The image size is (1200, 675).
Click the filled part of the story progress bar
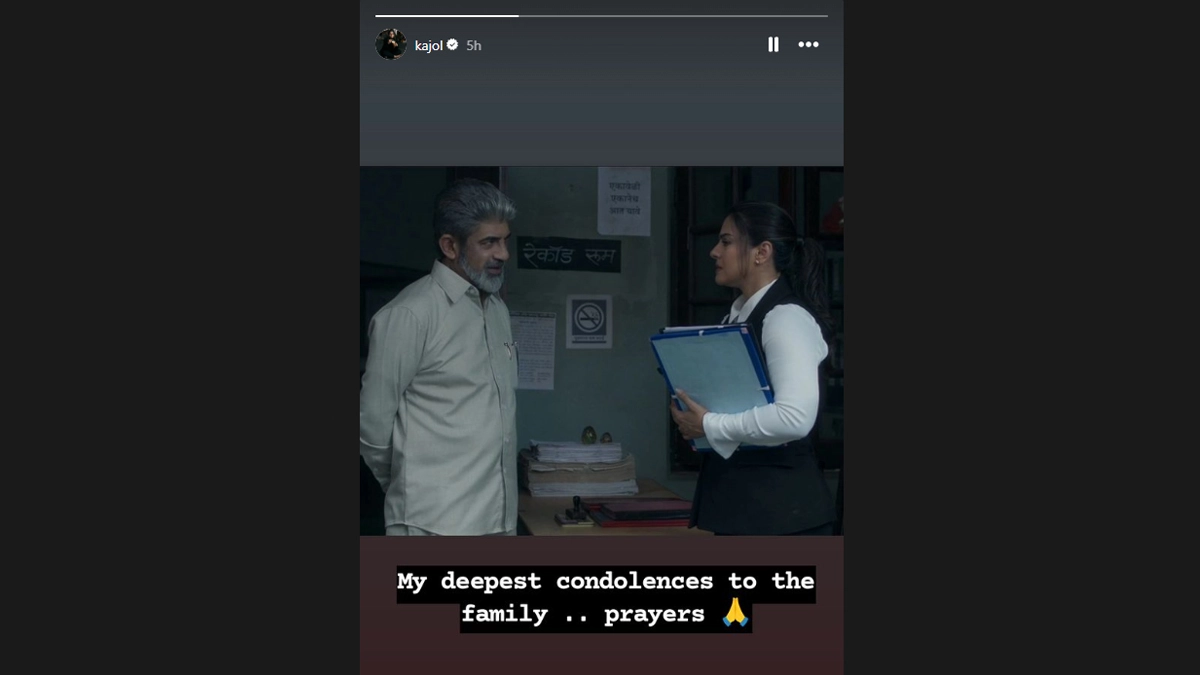pos(447,16)
